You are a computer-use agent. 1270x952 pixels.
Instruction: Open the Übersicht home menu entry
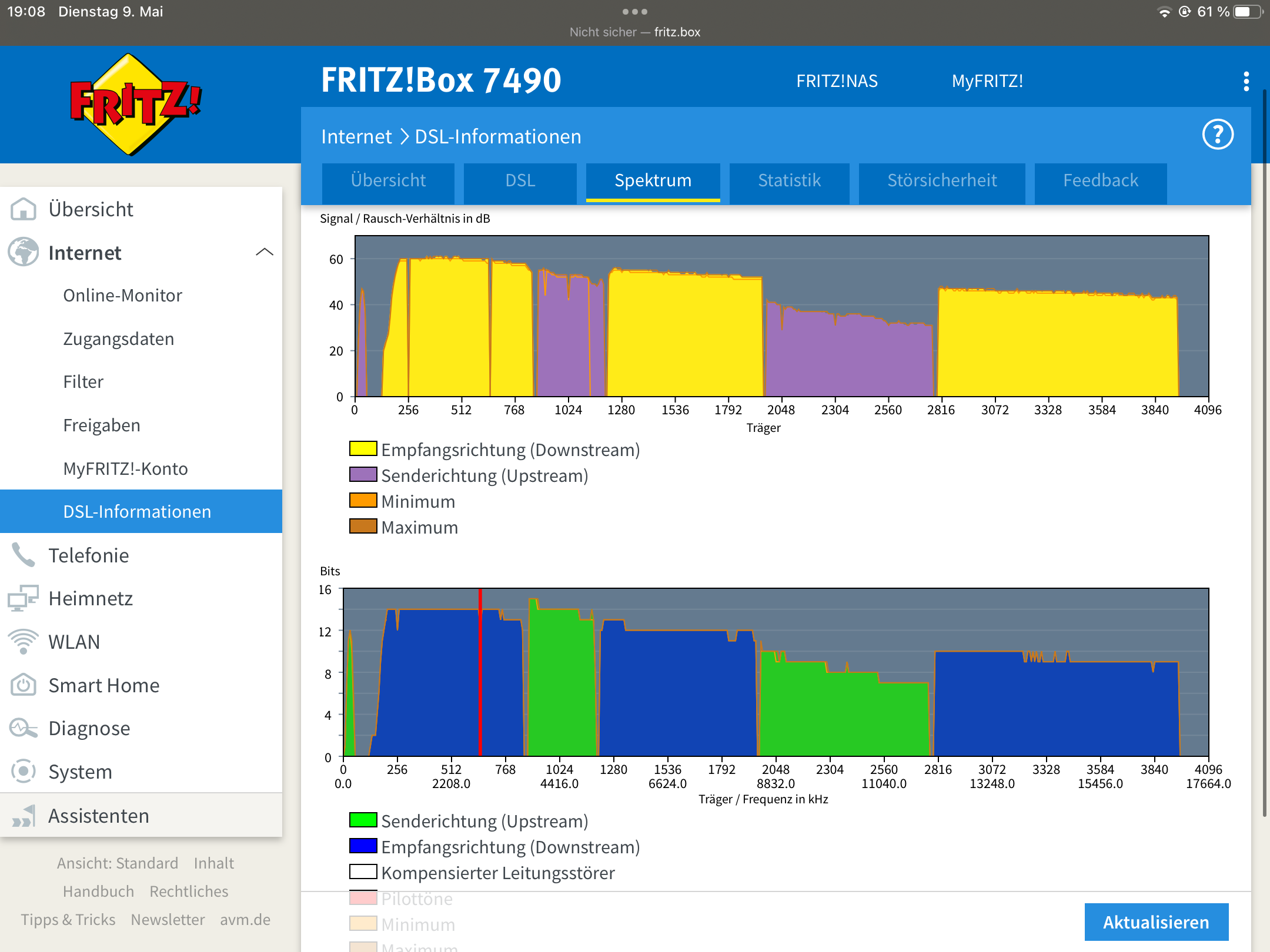click(x=91, y=209)
